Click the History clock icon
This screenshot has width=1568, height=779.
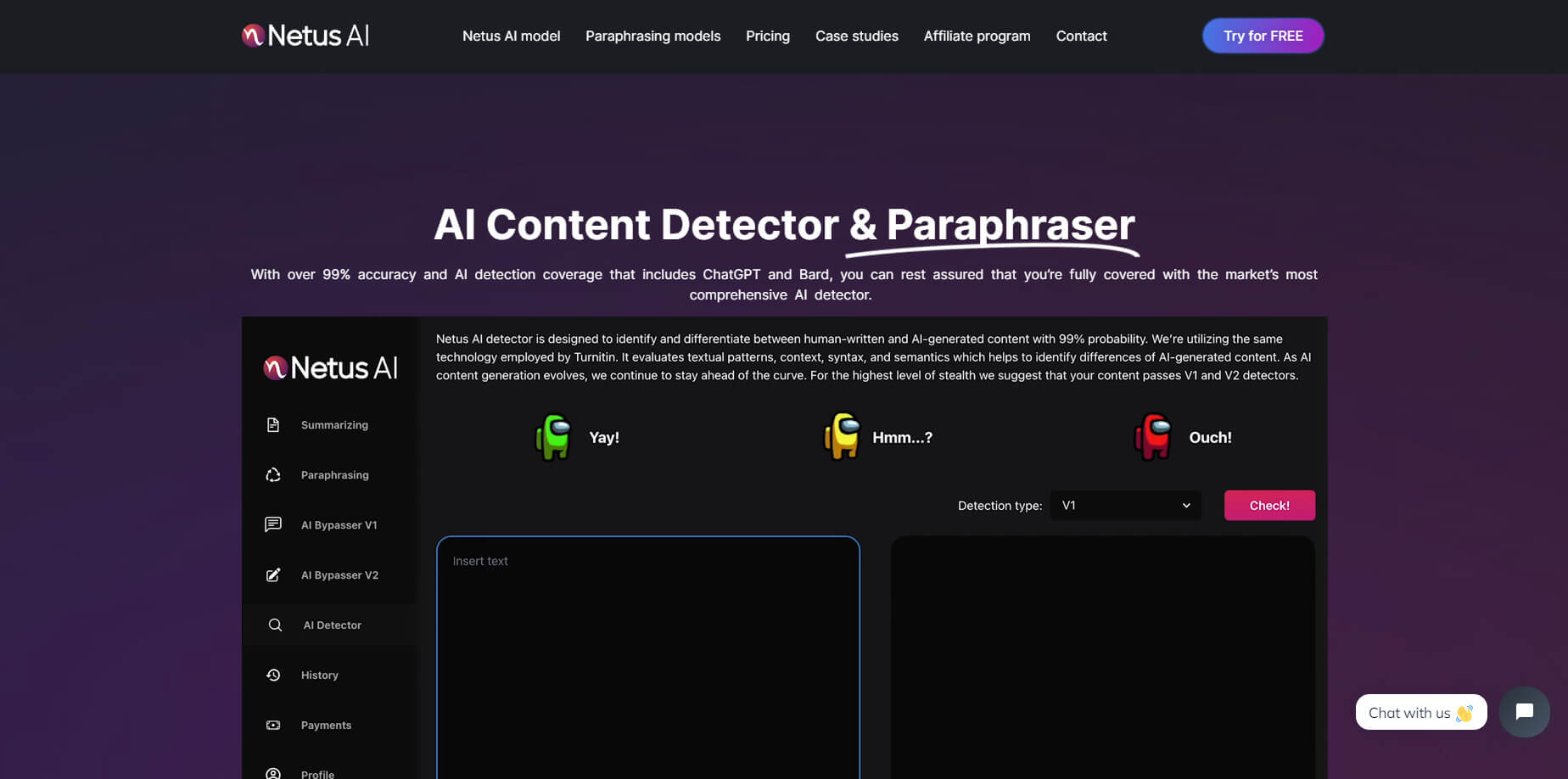(273, 675)
